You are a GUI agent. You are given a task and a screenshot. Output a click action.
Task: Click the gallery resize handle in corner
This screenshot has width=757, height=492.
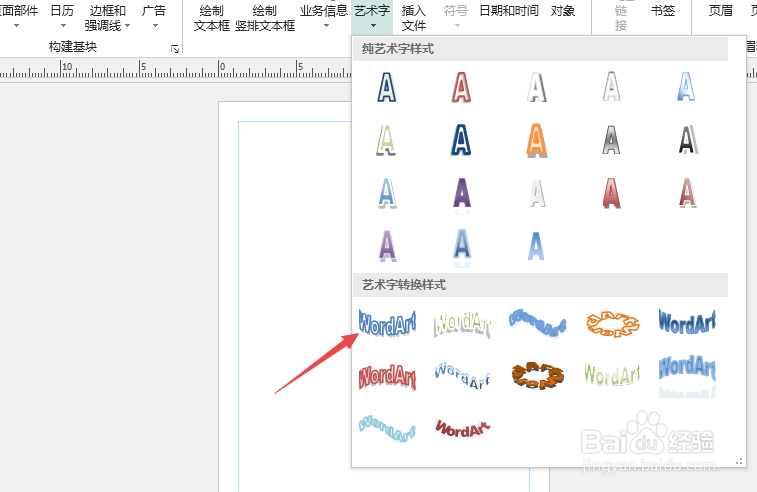pos(739,461)
